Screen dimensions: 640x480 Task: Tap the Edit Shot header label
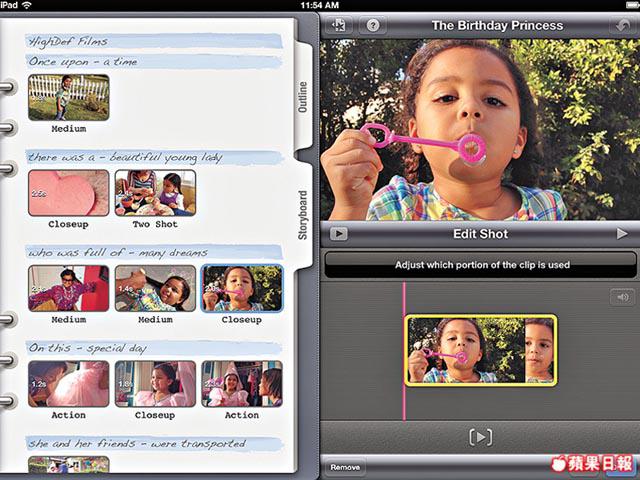[480, 234]
